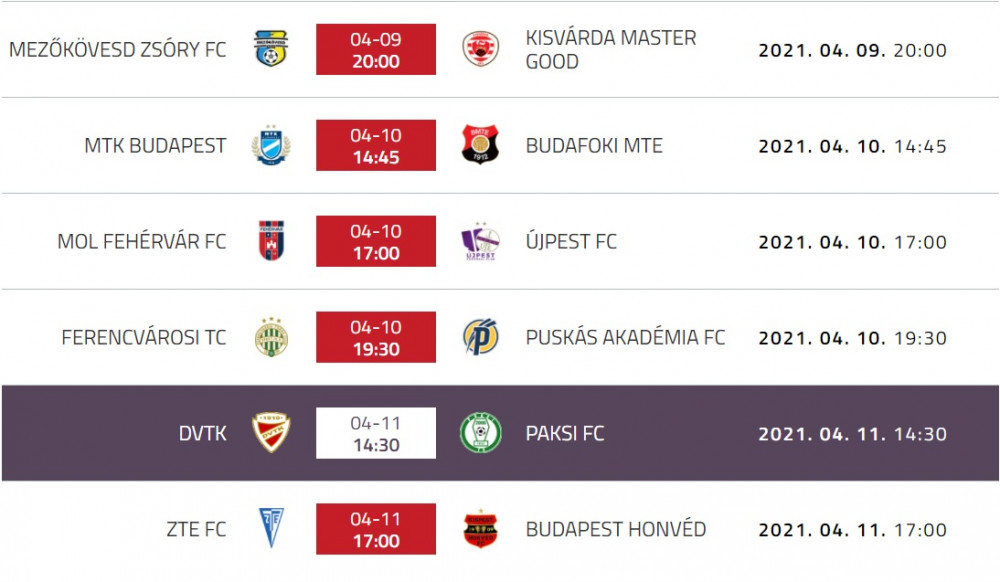The height and width of the screenshot is (582, 1000).
Task: Click the Kisvárda Master Good crest
Action: click(480, 49)
